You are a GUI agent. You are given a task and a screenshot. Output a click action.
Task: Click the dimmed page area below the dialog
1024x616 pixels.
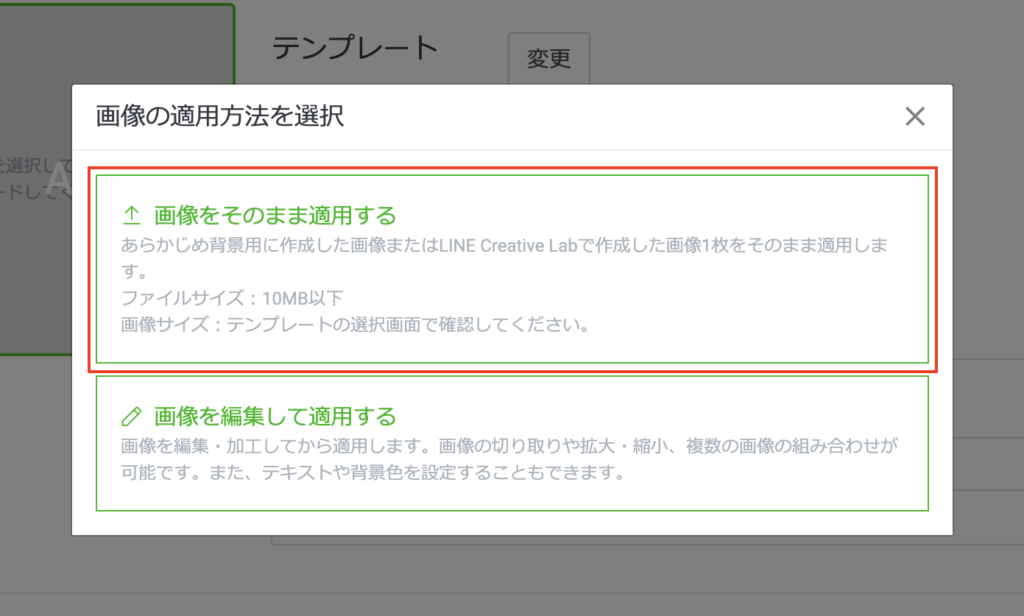500,575
